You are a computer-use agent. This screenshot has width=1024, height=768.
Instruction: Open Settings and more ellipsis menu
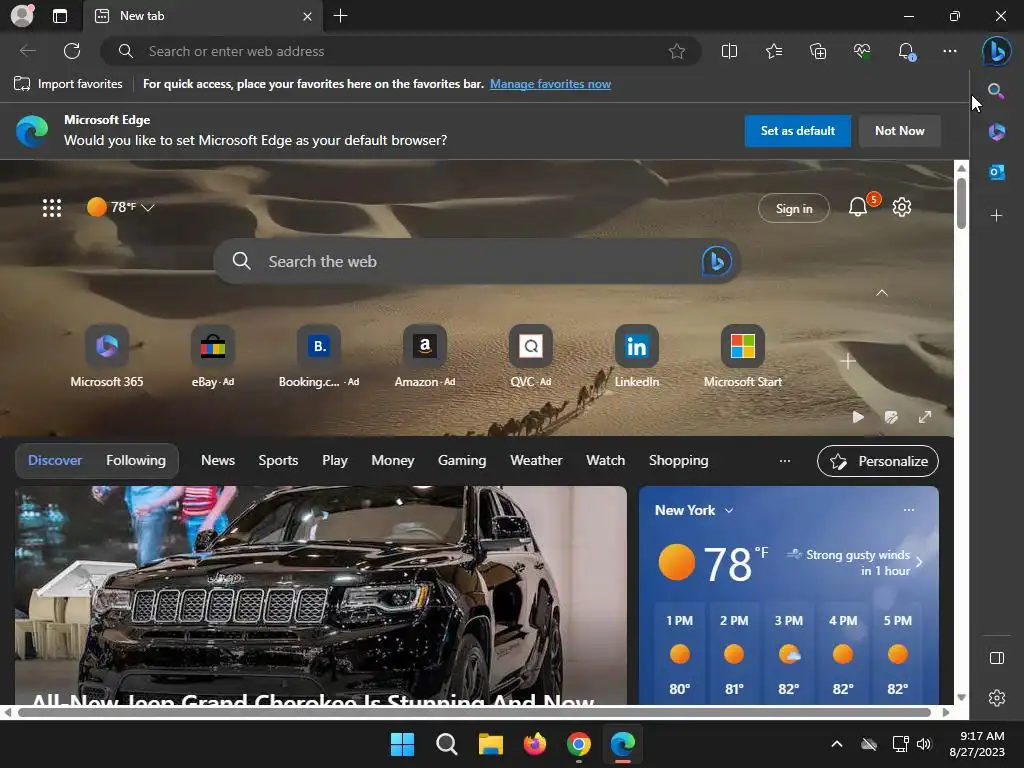click(950, 51)
